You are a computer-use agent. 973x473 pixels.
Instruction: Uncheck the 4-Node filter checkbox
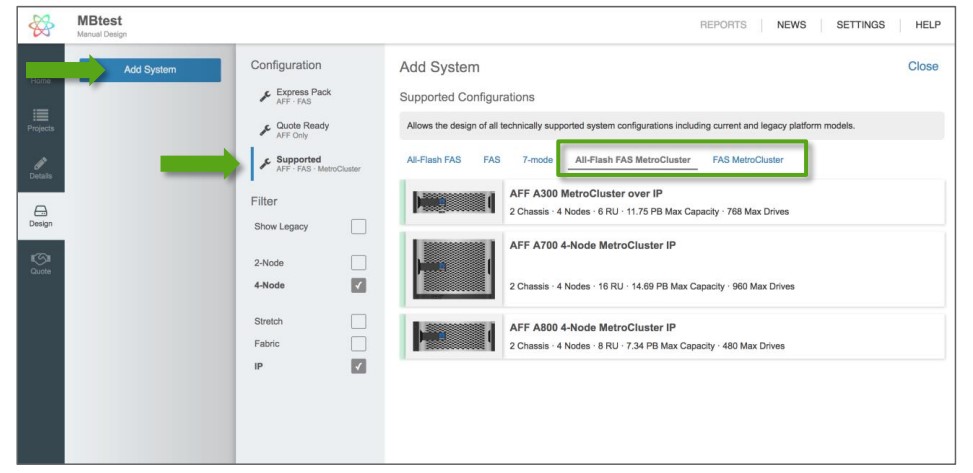(360, 287)
